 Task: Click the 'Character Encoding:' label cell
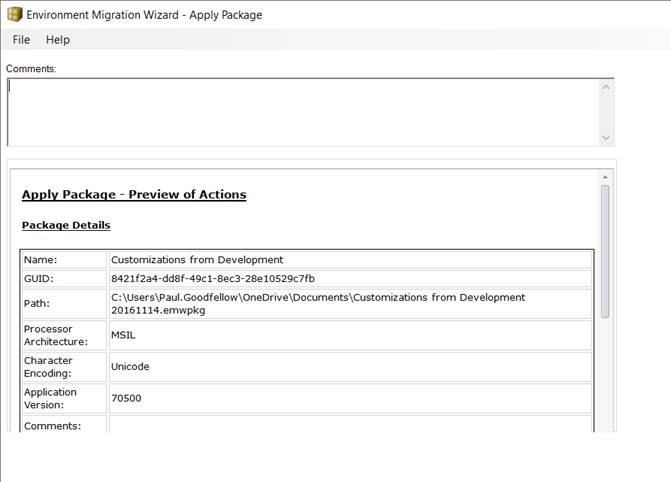click(x=64, y=367)
